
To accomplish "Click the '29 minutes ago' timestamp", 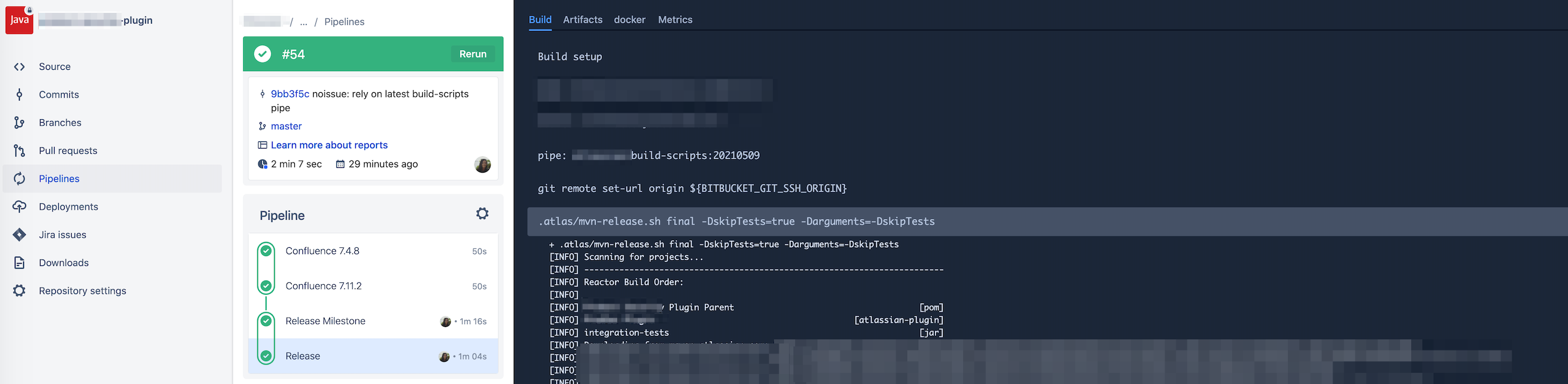I will click(x=383, y=164).
